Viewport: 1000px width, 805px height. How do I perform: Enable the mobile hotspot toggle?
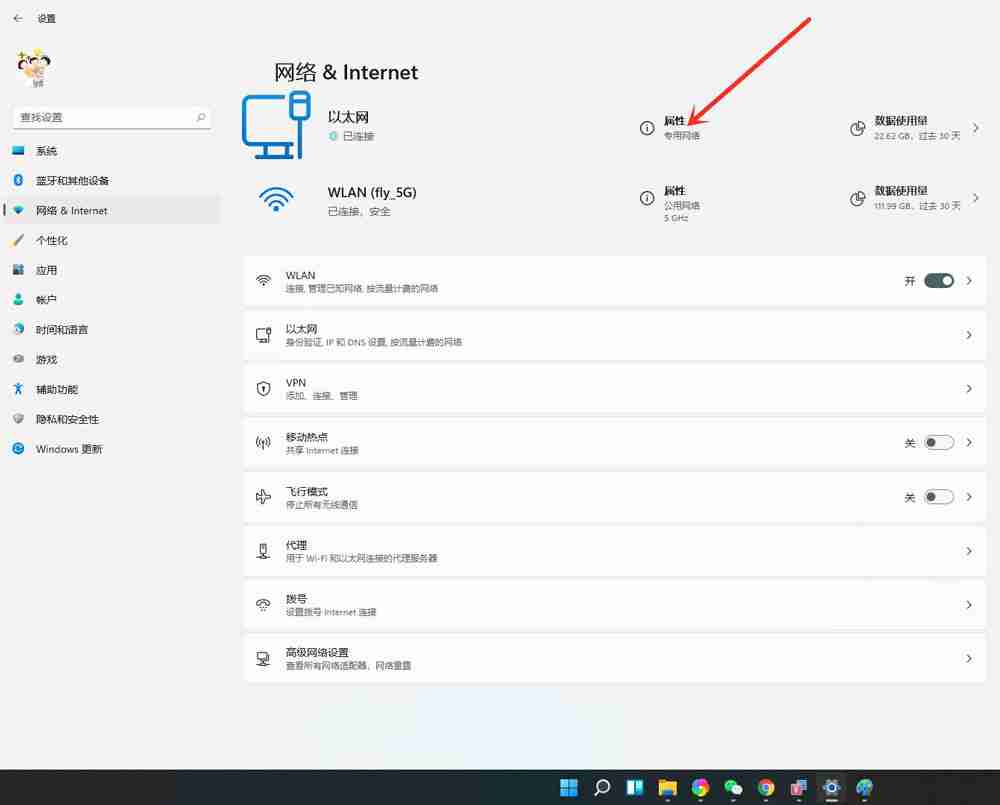point(938,442)
